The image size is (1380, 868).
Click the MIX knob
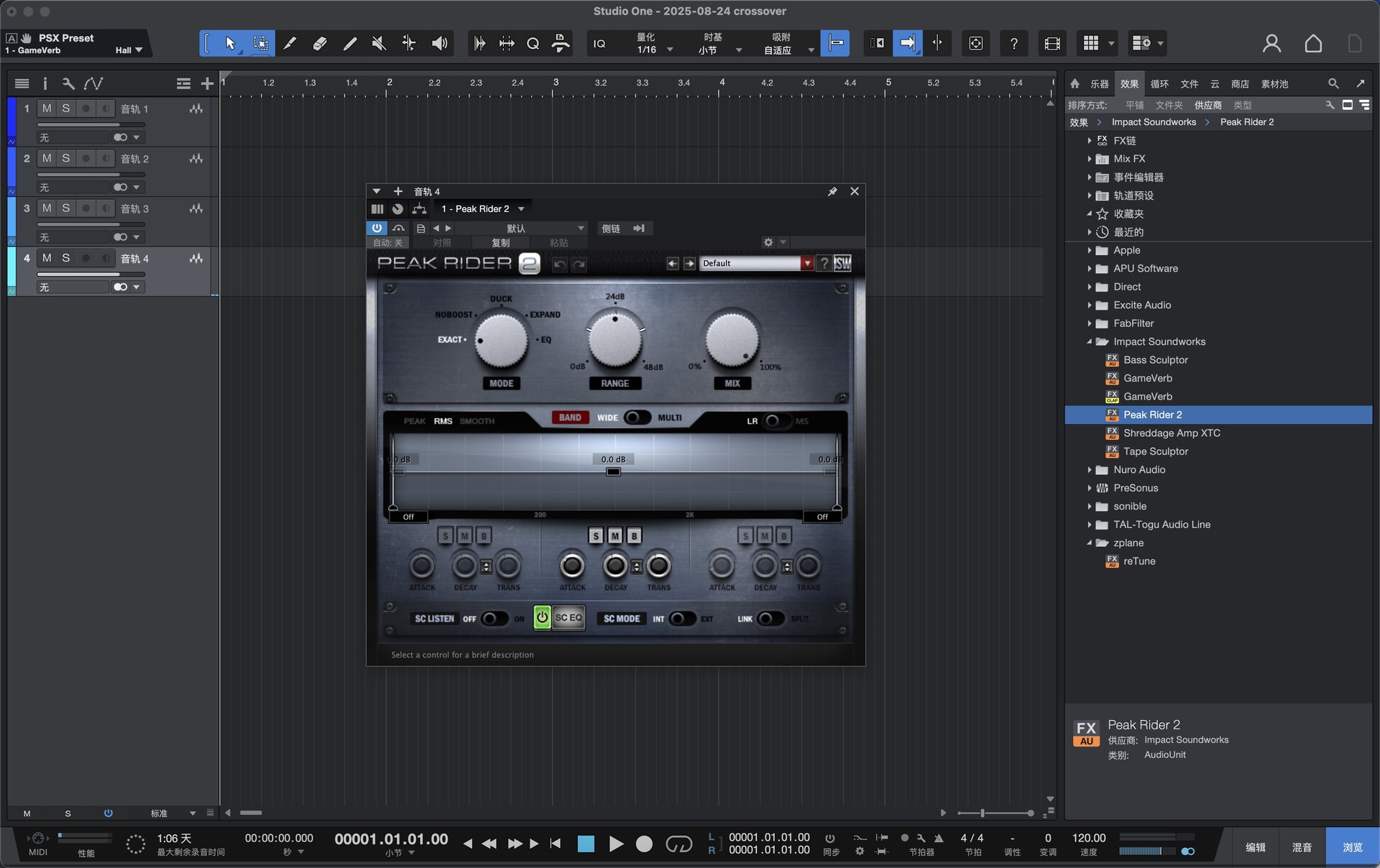click(x=732, y=338)
